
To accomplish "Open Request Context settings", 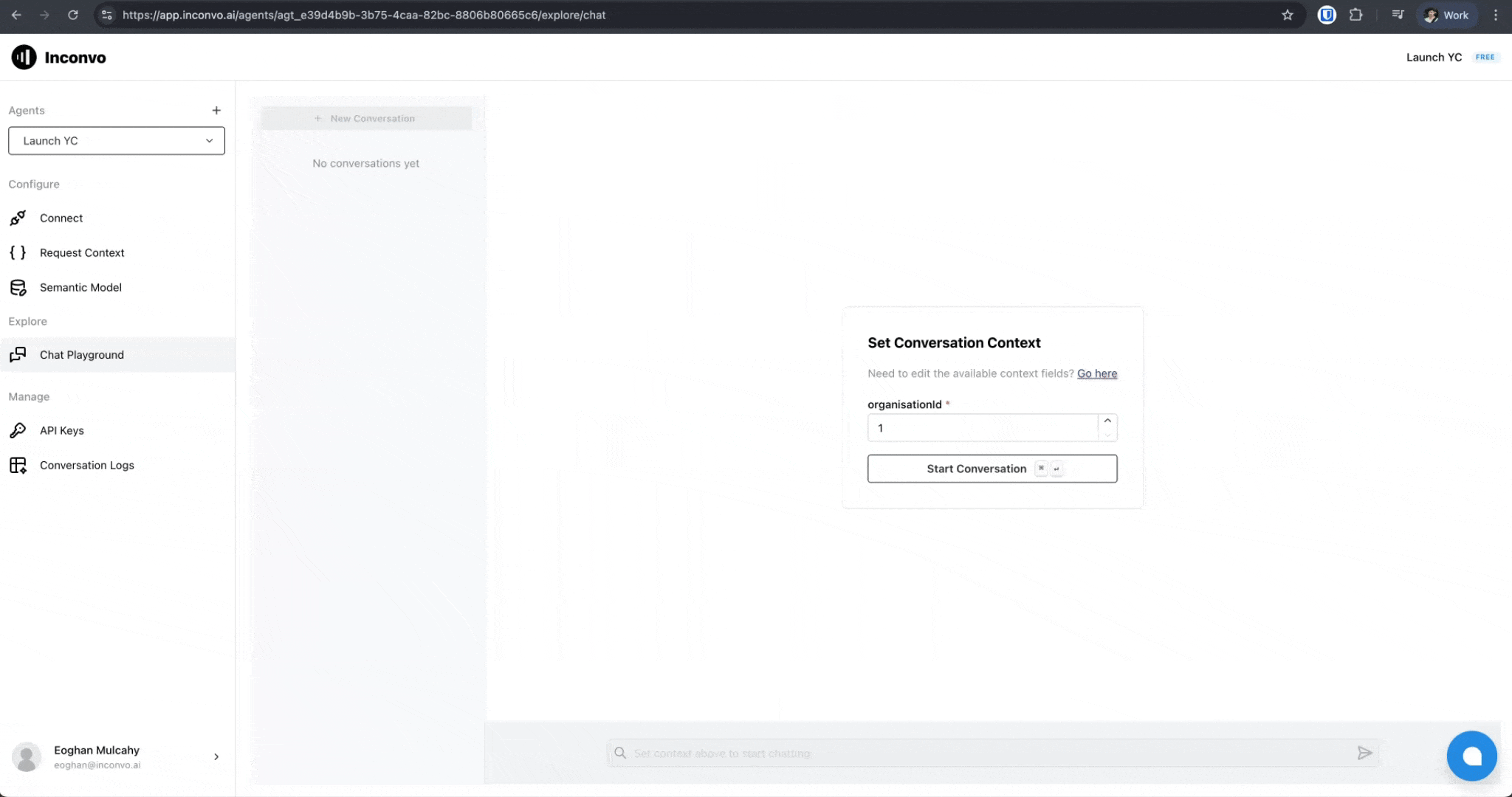I will (81, 253).
